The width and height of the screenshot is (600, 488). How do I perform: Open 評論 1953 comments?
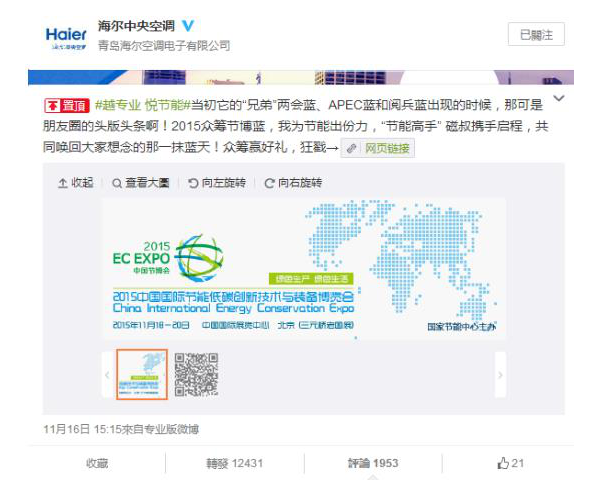click(x=373, y=463)
